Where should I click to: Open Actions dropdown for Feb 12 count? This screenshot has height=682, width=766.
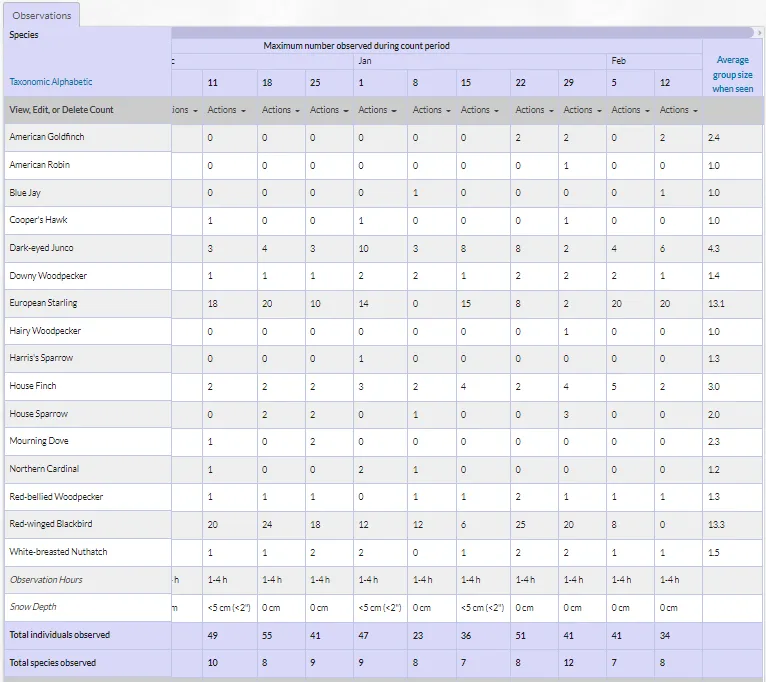pos(679,110)
